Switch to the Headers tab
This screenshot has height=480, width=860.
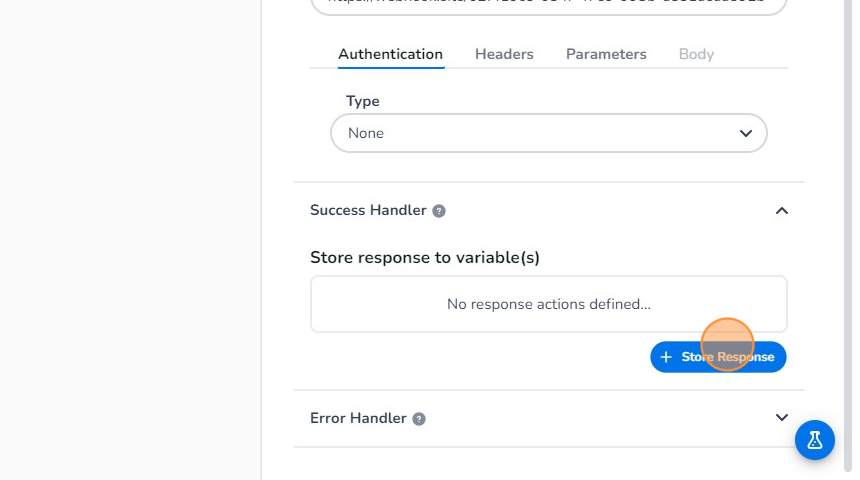pos(504,54)
